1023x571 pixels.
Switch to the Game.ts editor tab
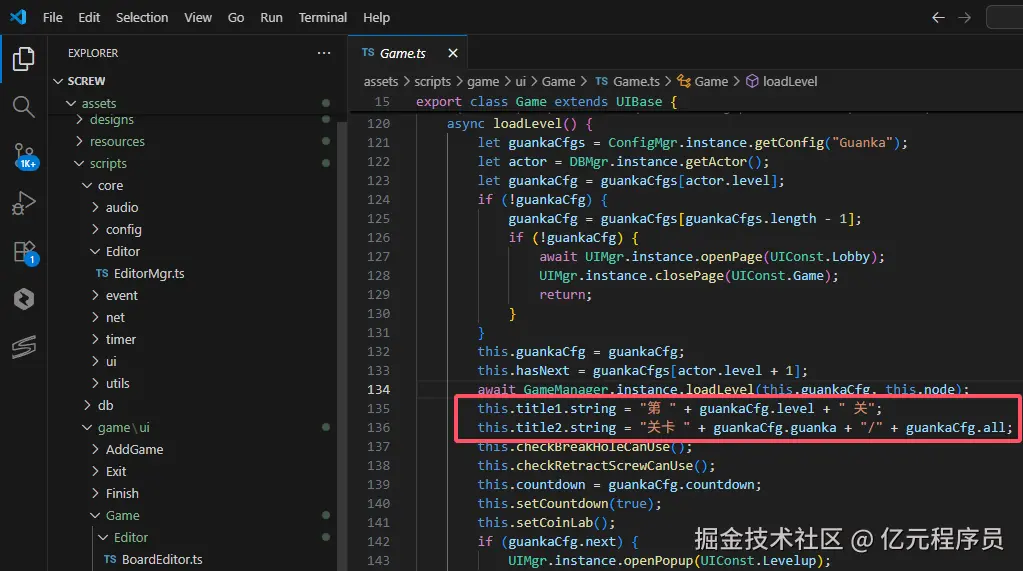[402, 53]
